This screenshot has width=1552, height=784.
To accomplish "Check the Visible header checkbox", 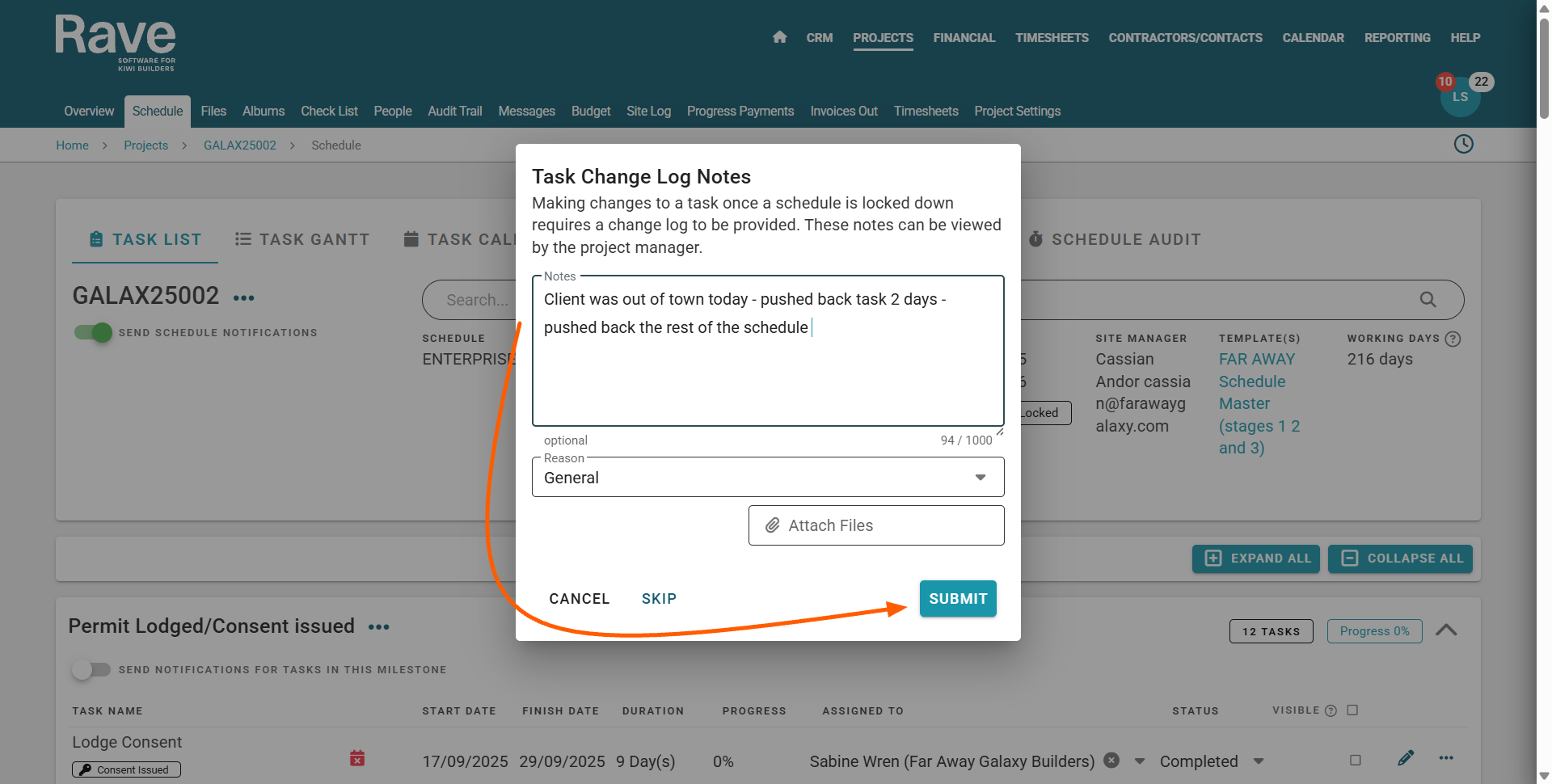I will 1352,710.
